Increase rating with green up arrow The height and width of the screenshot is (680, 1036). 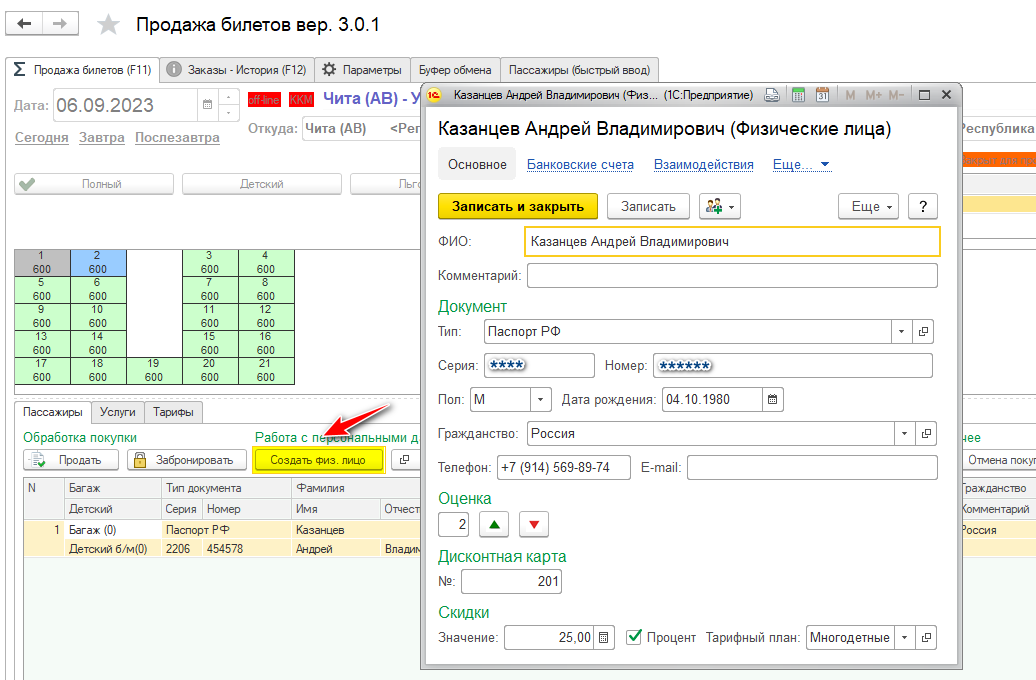coord(494,525)
